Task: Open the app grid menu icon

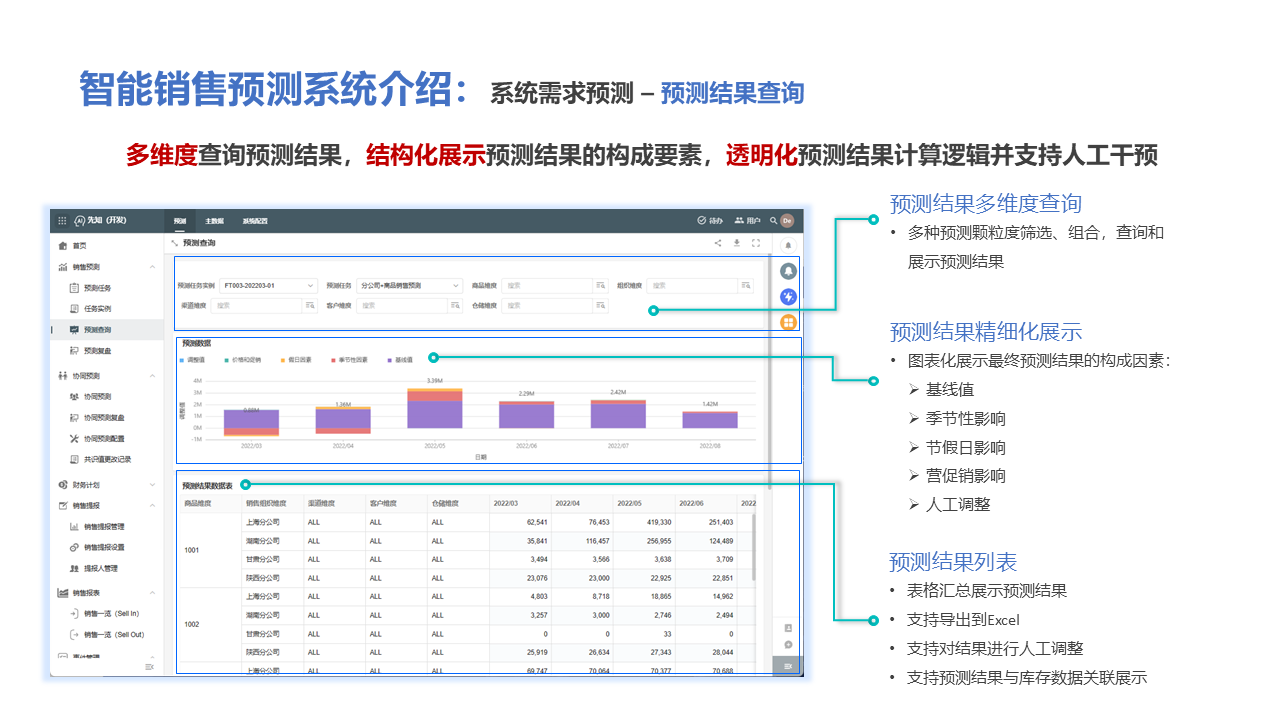Action: pos(62,220)
